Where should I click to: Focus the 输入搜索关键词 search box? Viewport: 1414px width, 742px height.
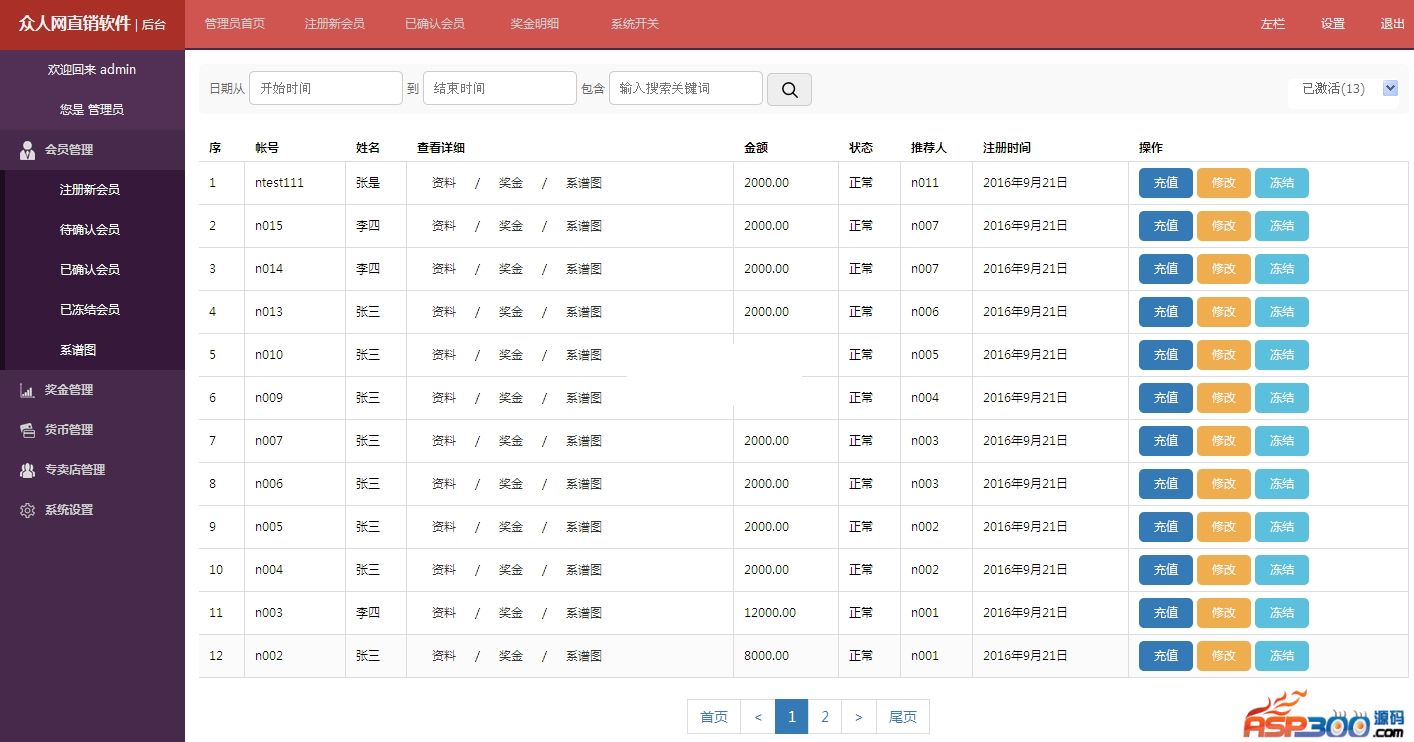(685, 88)
